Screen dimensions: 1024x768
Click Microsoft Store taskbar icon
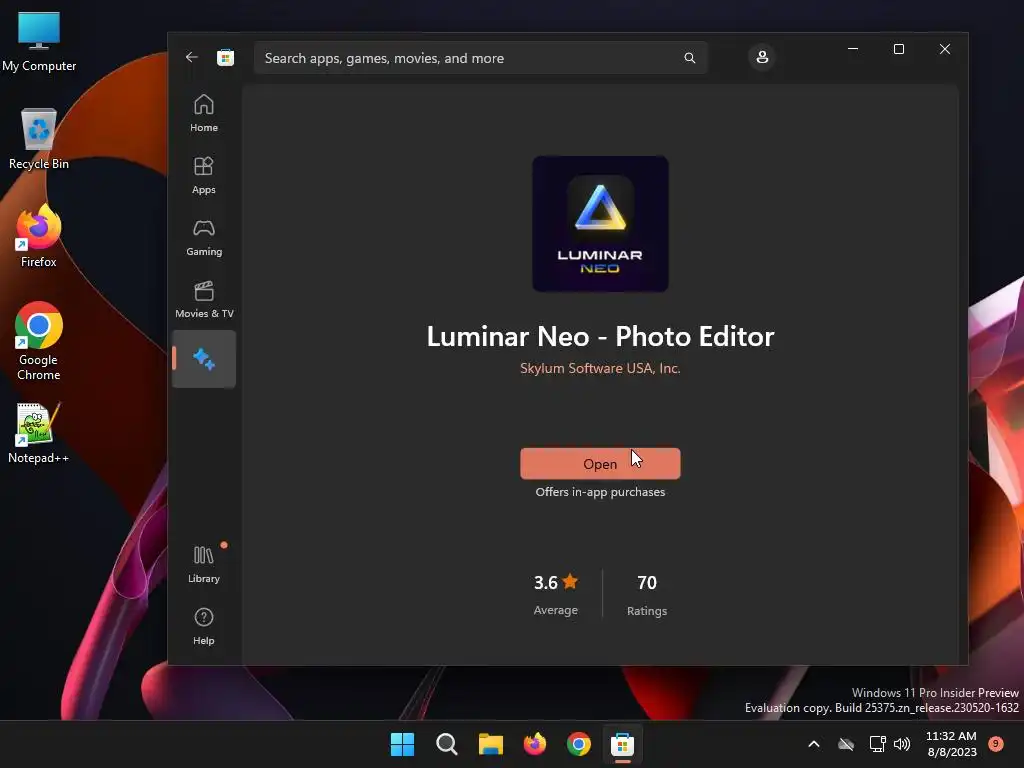[622, 744]
